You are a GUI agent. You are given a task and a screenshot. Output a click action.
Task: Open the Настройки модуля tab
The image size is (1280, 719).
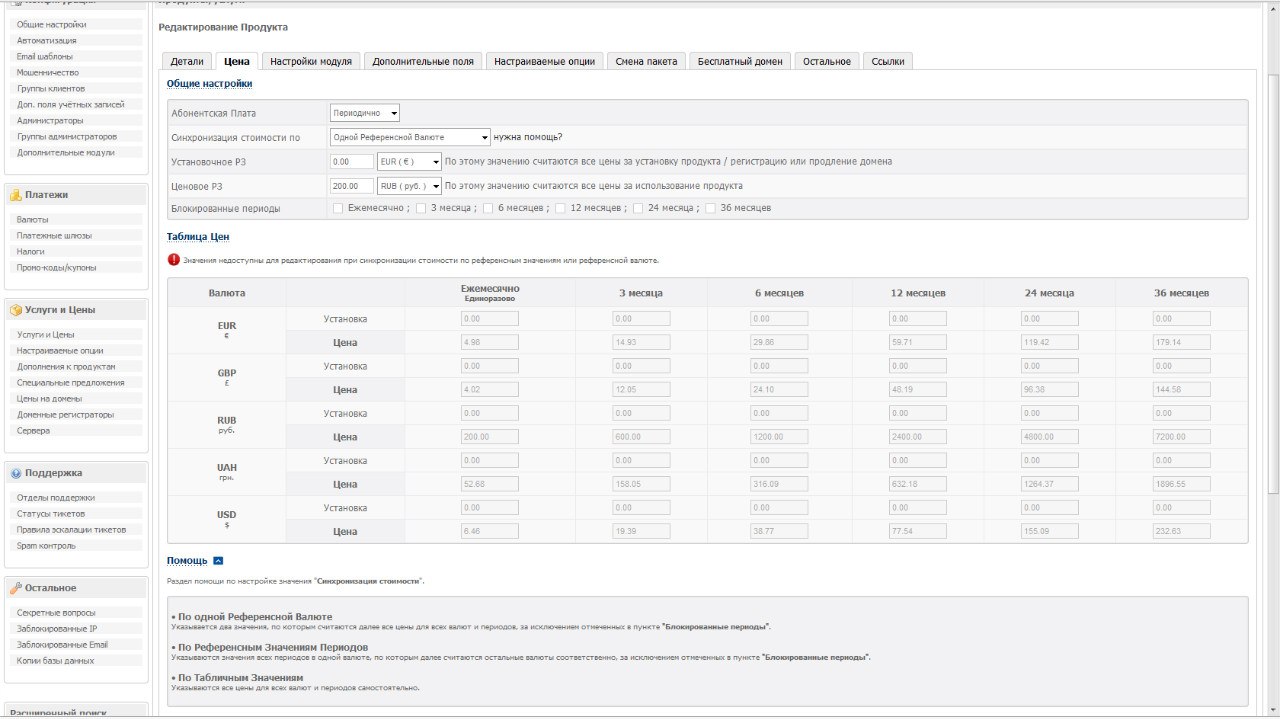coord(310,61)
